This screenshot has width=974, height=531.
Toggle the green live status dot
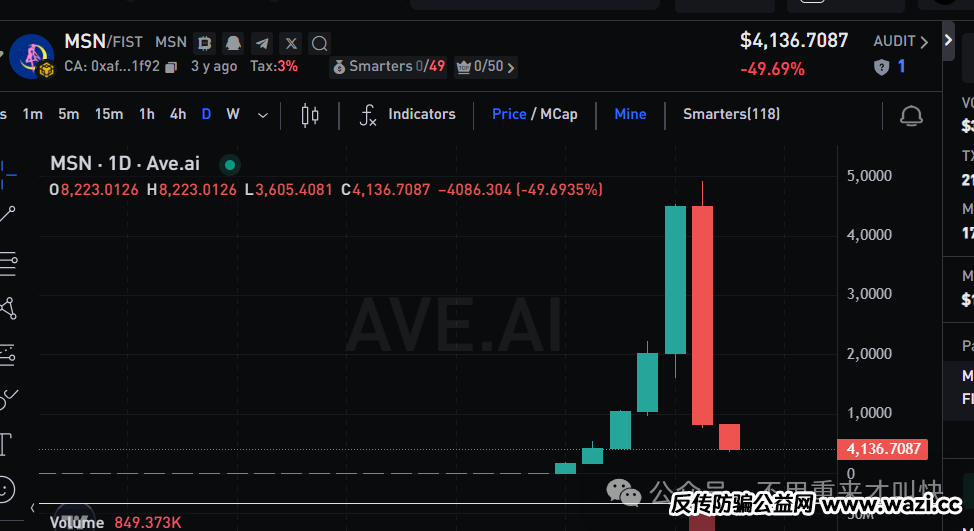tap(230, 164)
